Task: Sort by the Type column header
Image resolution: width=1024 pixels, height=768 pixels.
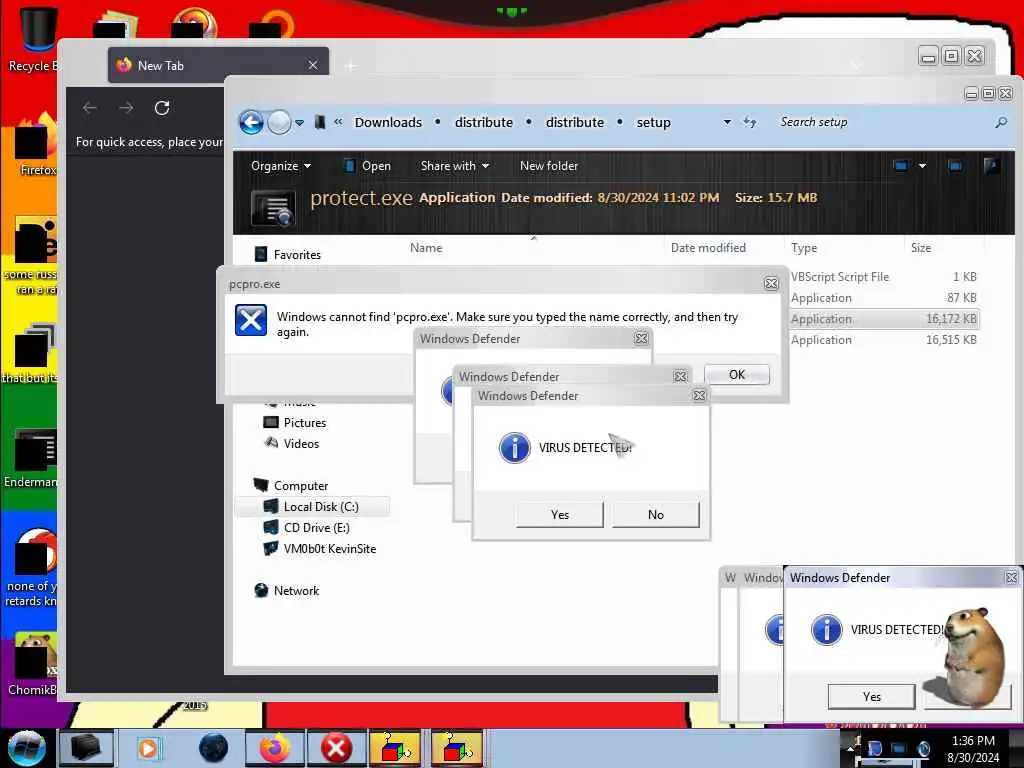Action: click(x=804, y=248)
